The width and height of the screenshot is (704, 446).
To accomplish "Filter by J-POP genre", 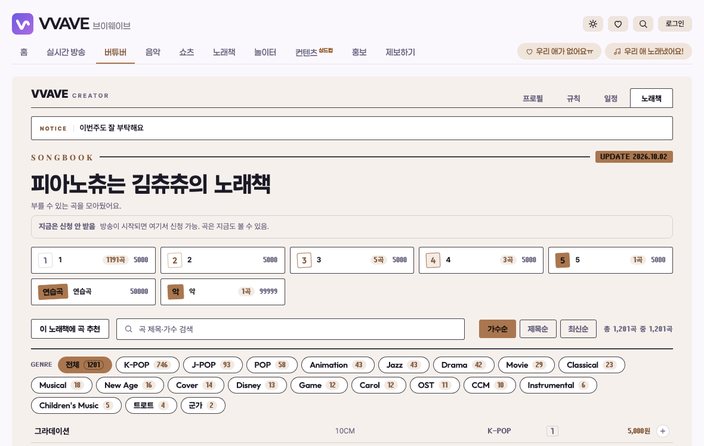I will (213, 365).
